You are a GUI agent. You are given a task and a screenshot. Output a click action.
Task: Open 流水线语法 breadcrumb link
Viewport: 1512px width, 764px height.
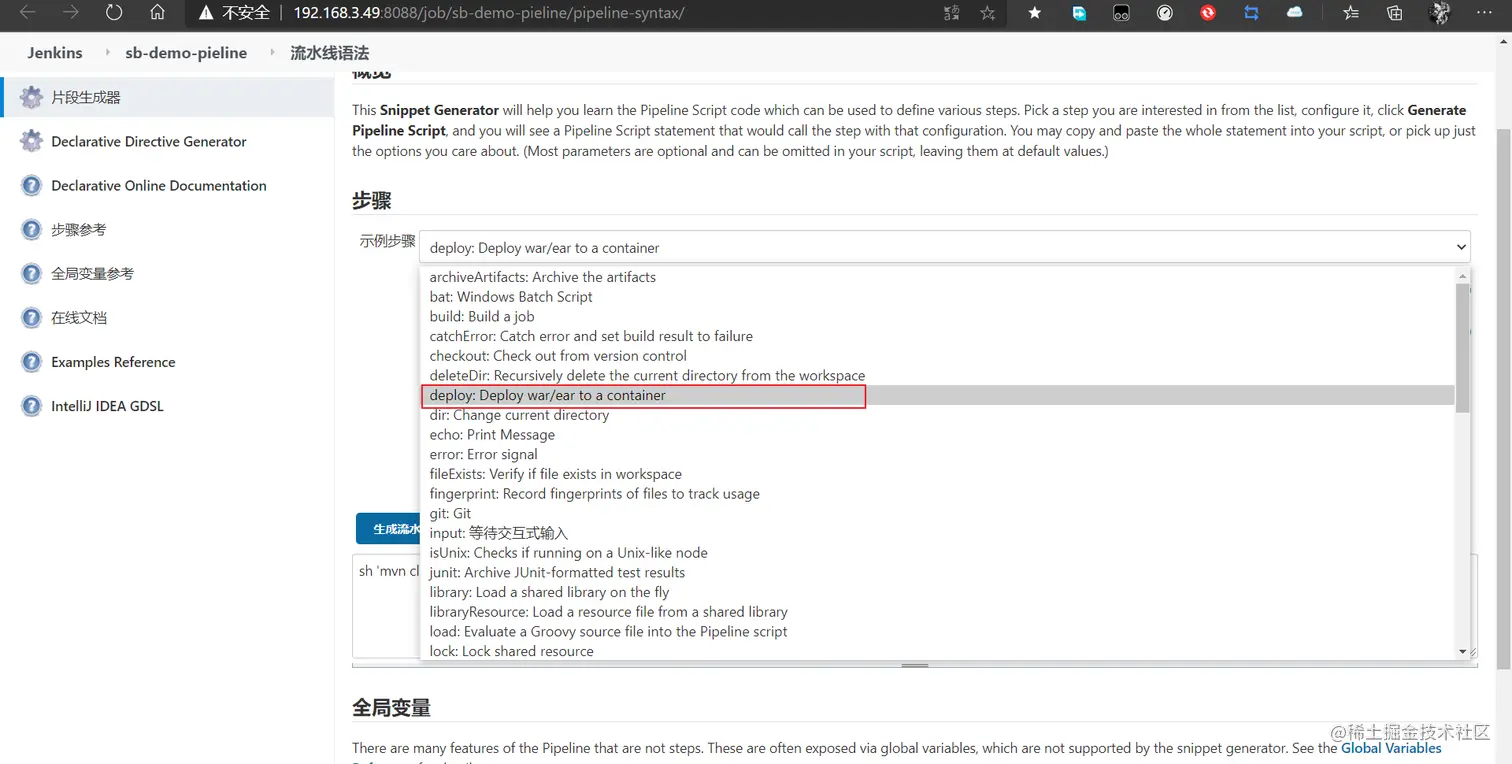click(329, 53)
